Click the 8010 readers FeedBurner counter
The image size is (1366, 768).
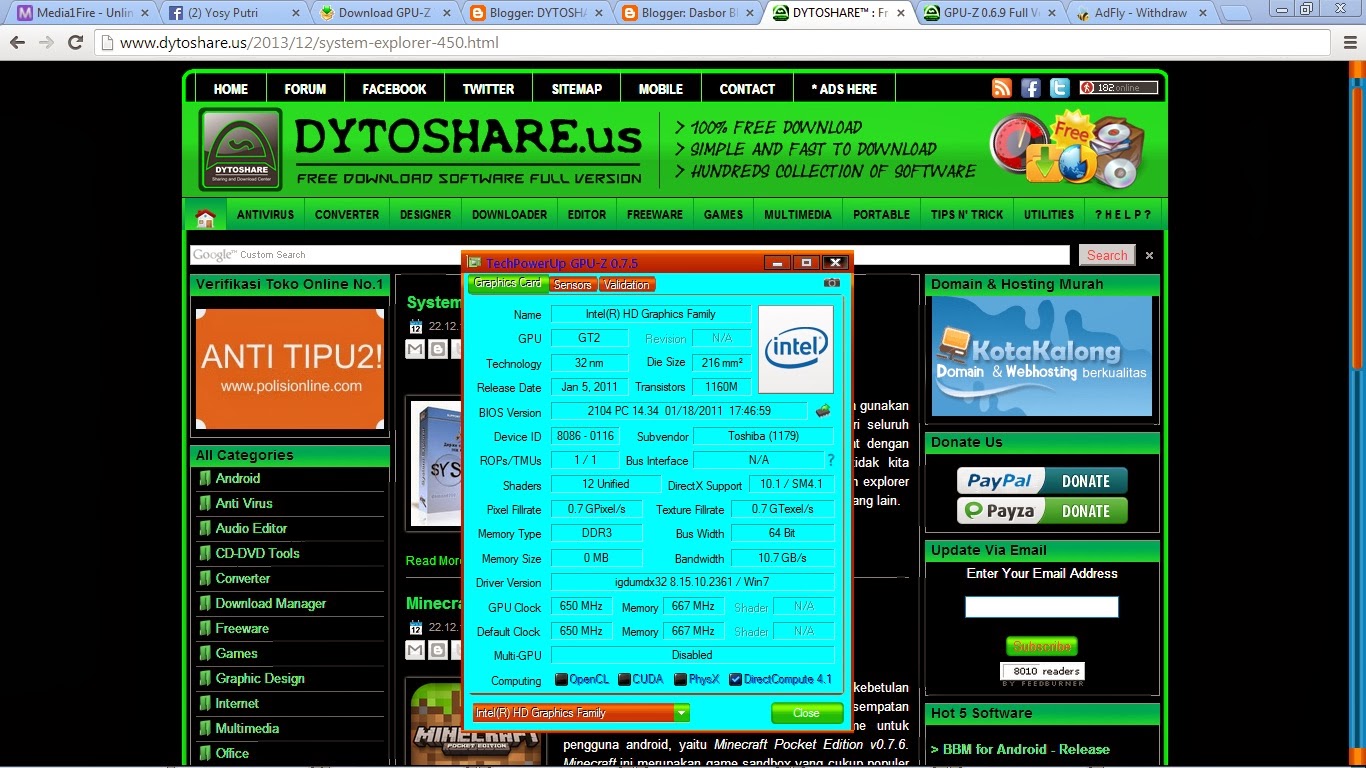pos(1042,672)
